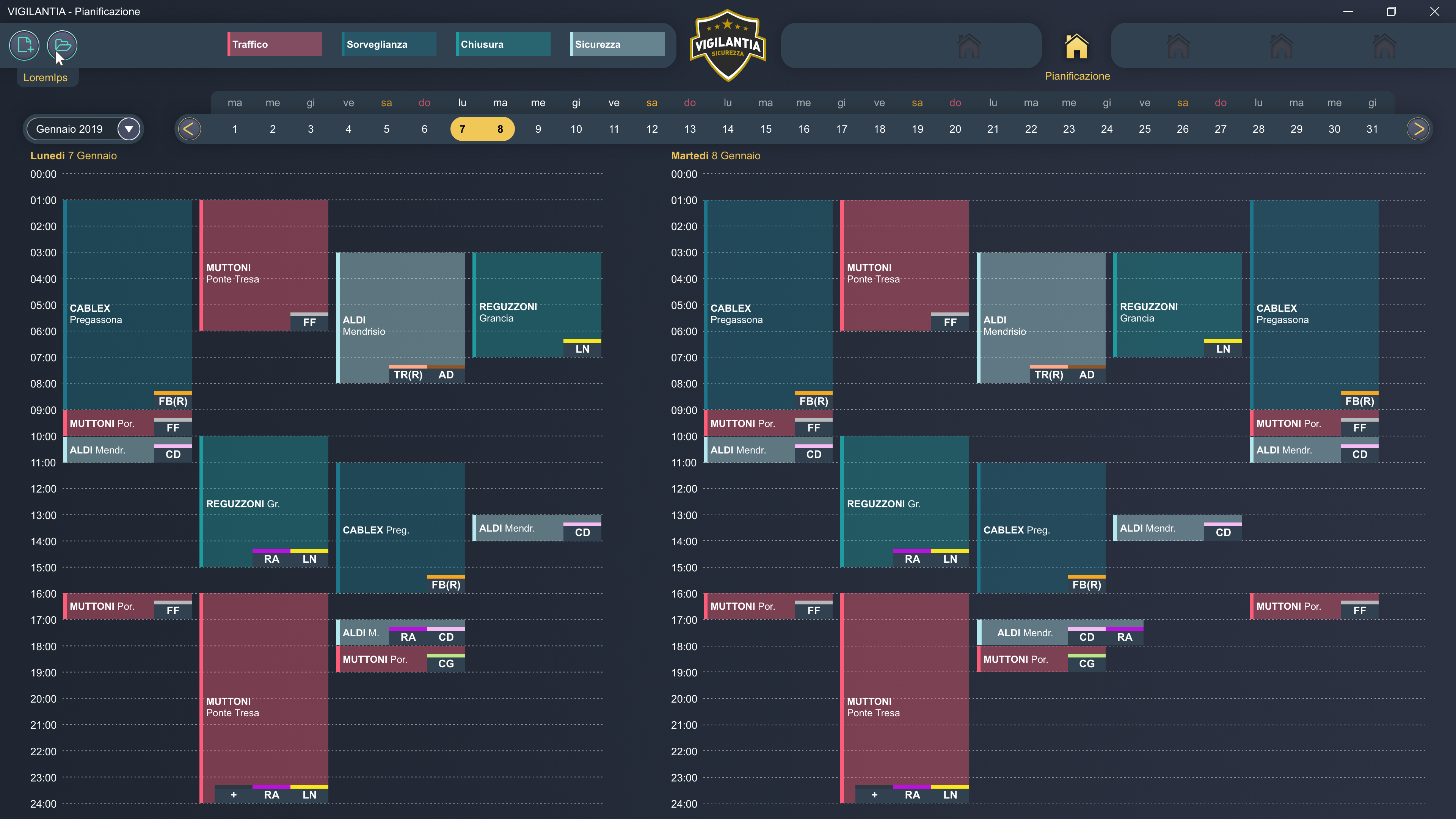
Task: Click the FB(R) tag on Monday's morning CABLEX Pregassona shift
Action: (x=173, y=401)
